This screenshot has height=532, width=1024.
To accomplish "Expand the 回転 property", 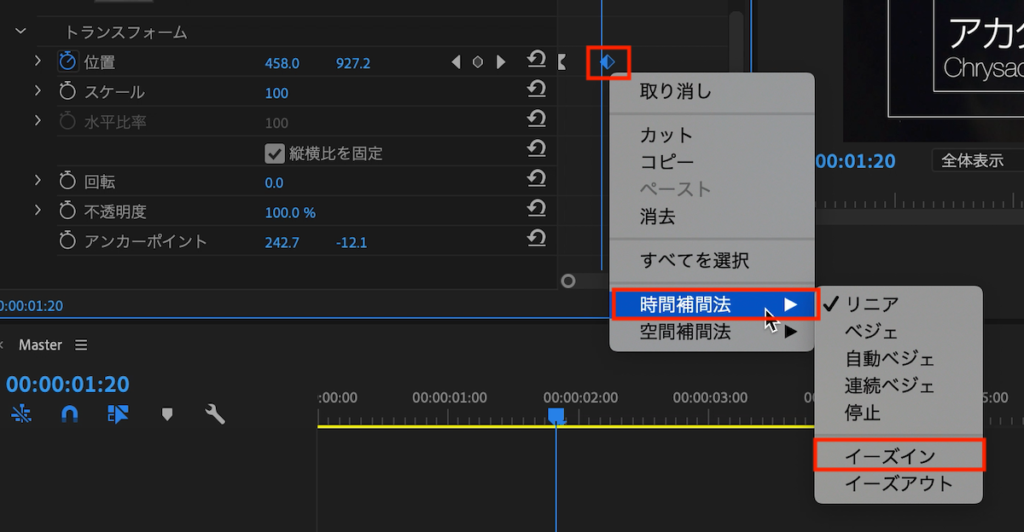I will pyautogui.click(x=38, y=180).
